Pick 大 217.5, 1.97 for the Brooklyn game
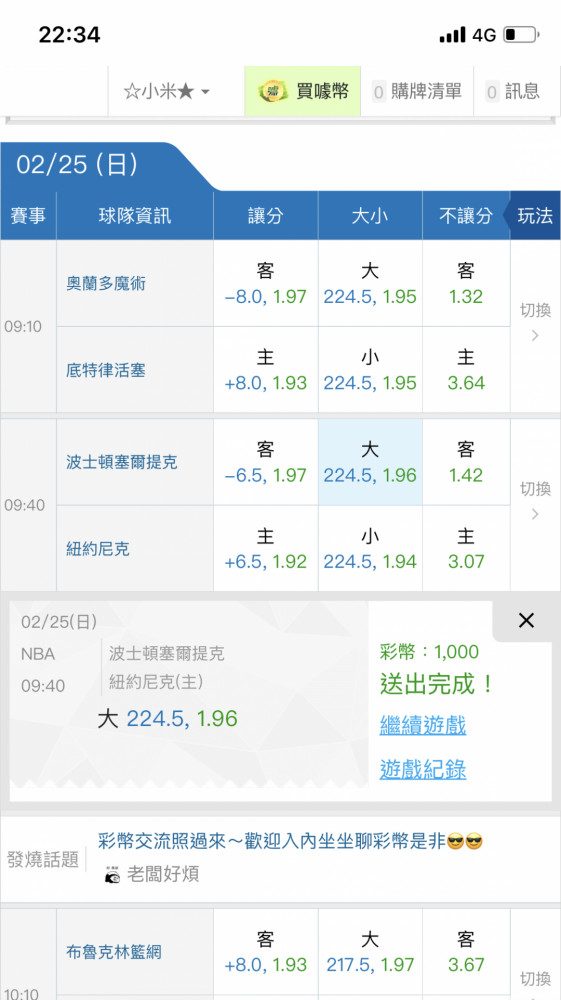The image size is (561, 1000). 370,952
